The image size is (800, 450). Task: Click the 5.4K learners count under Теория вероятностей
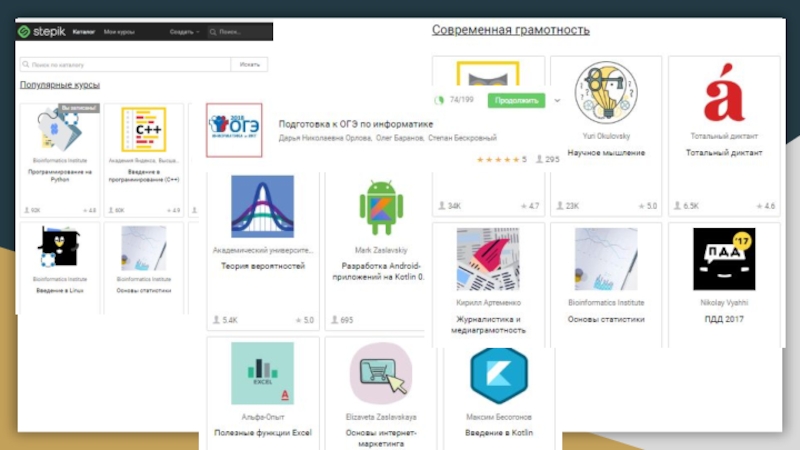[225, 320]
